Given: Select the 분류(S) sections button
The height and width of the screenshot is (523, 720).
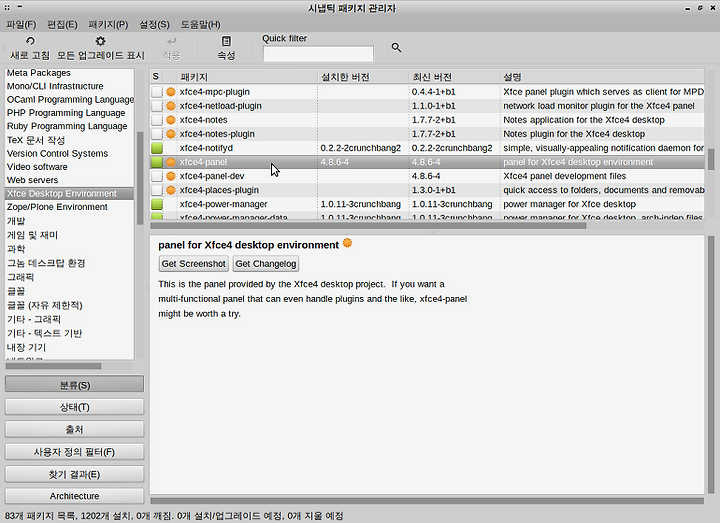Looking at the screenshot, I should [74, 385].
